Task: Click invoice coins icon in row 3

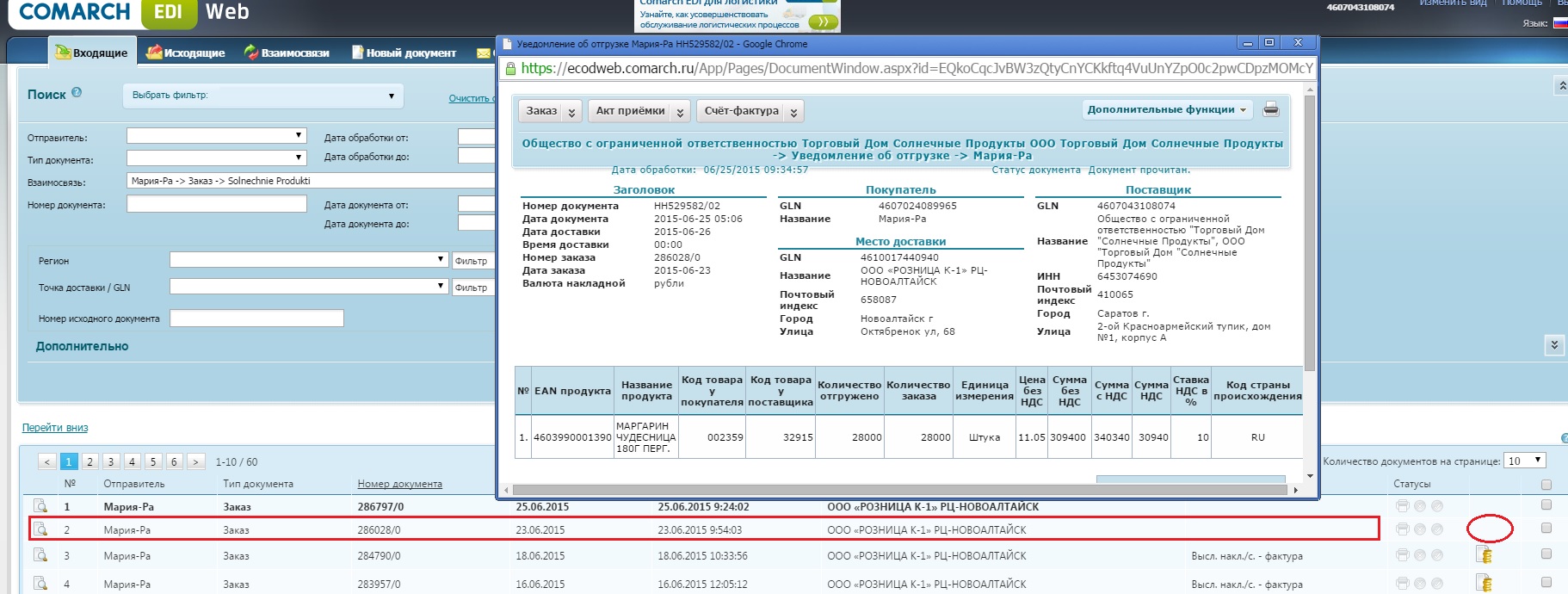Action: point(1484,555)
